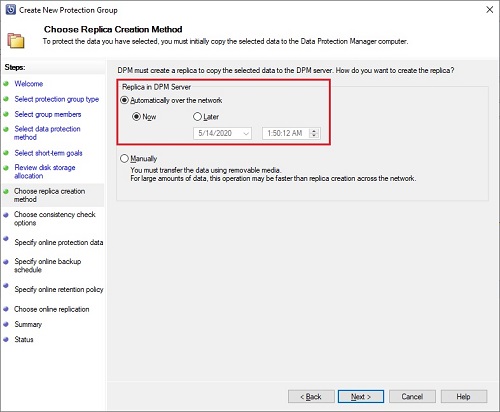Click the time spinner arrows
Viewport: 500px width, 412px height.
(314, 133)
